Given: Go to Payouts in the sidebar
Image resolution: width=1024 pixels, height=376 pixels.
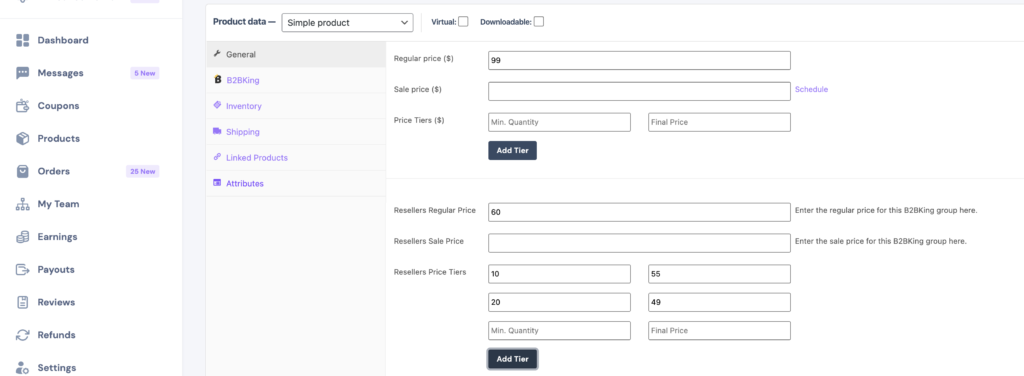Looking at the screenshot, I should tap(56, 269).
